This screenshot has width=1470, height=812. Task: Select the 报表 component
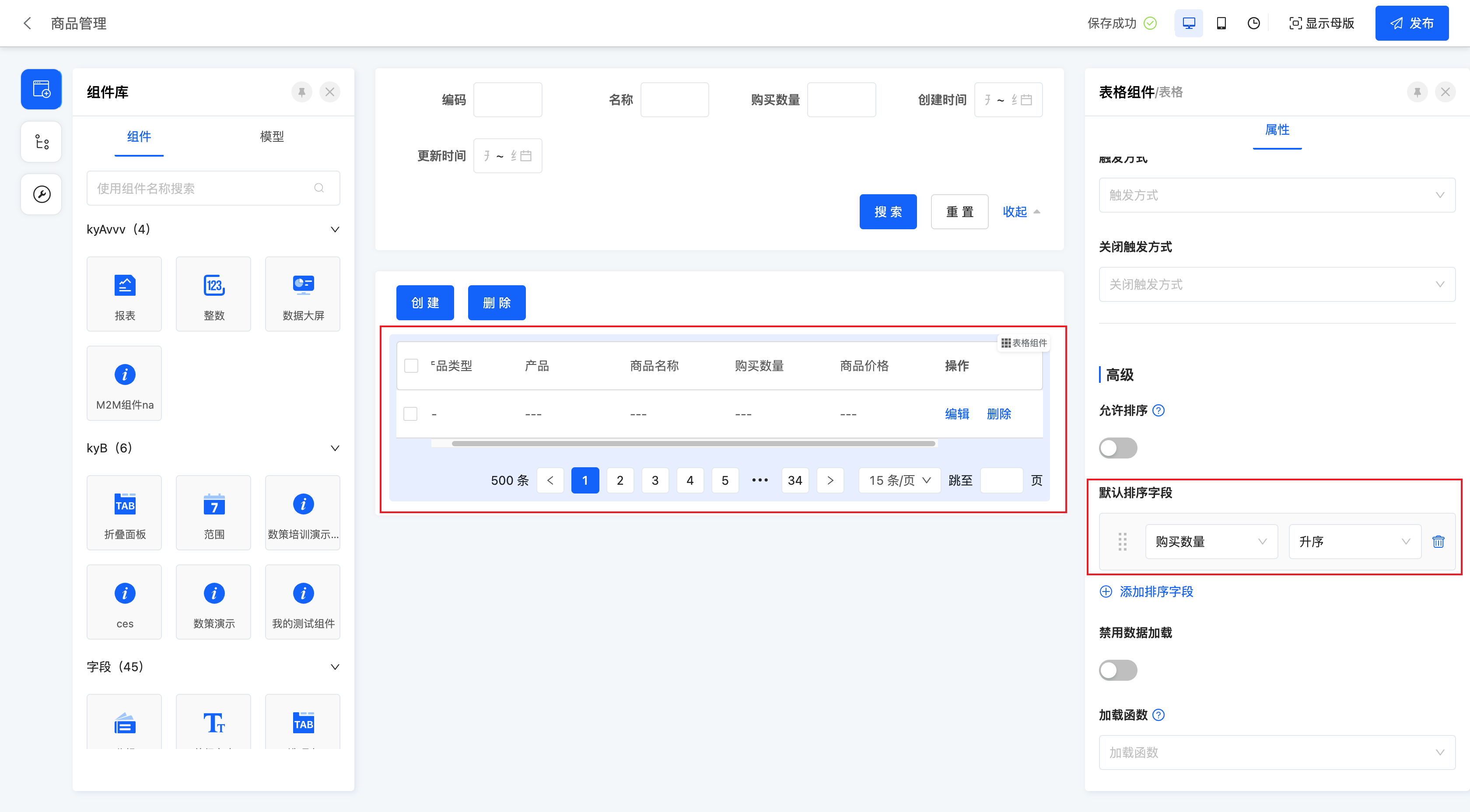point(124,294)
